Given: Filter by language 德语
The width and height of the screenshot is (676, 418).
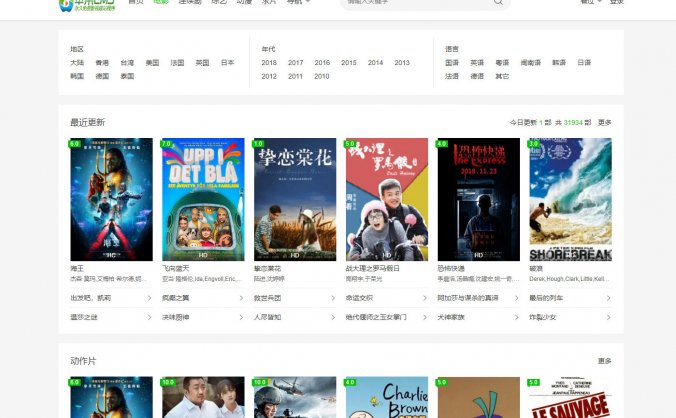Looking at the screenshot, I should (x=477, y=76).
